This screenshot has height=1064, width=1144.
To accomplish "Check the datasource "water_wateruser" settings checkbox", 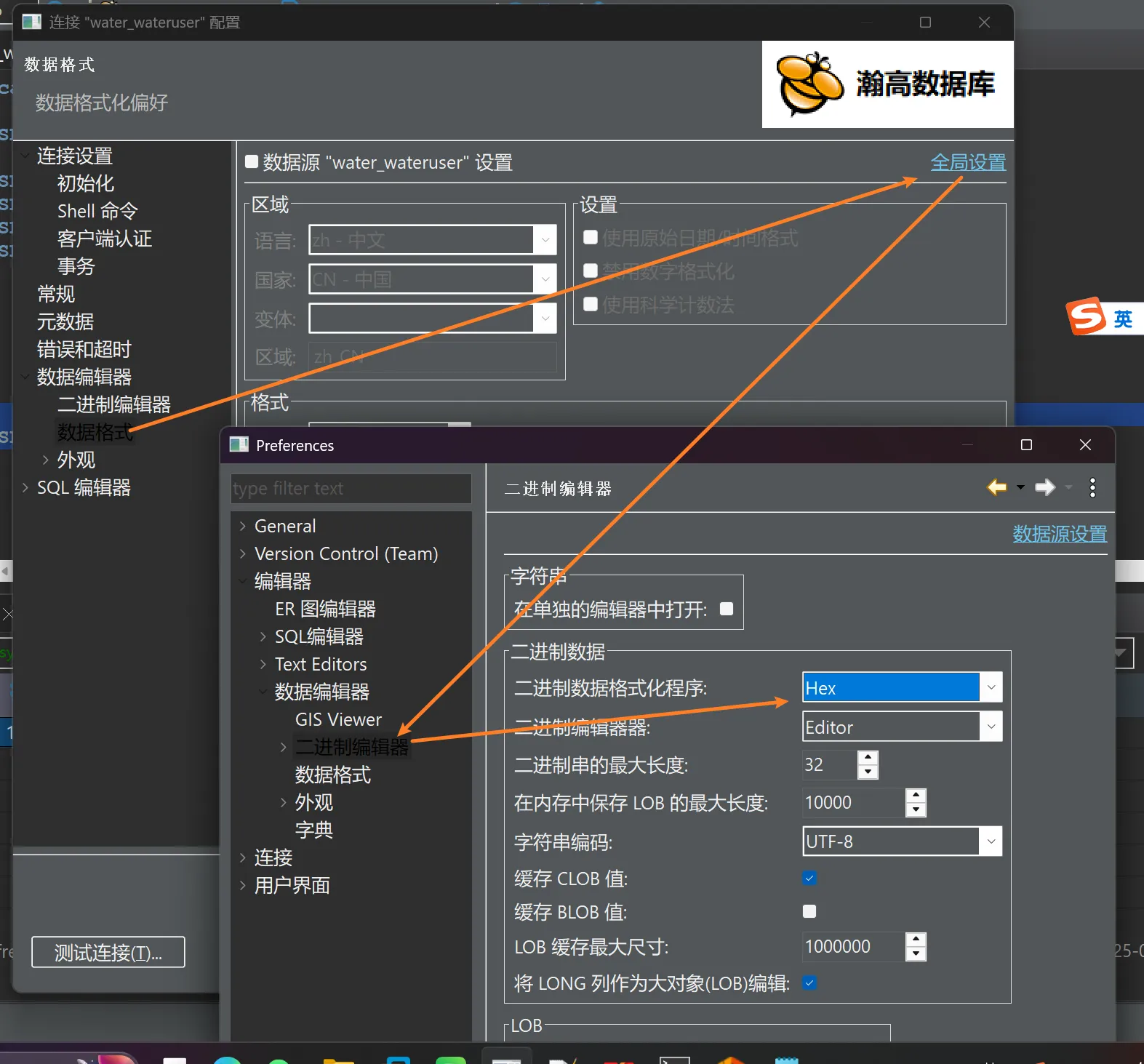I will coord(252,161).
